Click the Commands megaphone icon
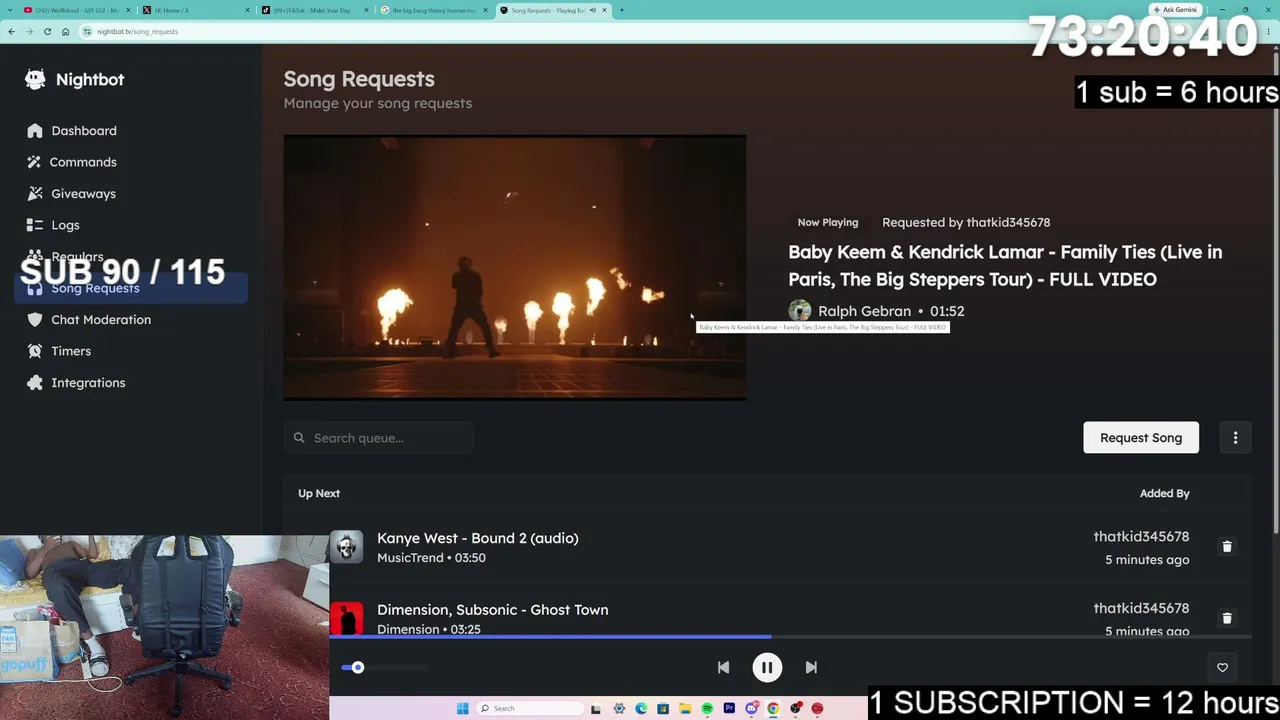The height and width of the screenshot is (720, 1280). [35, 162]
